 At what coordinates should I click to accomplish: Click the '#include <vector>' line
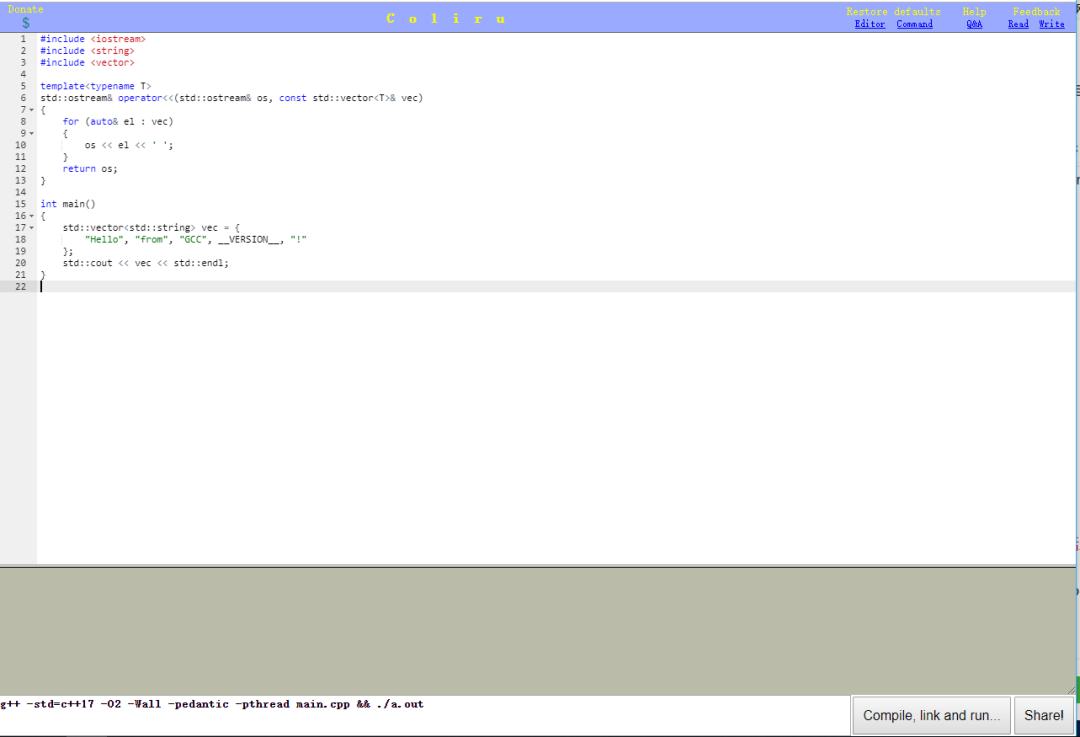coord(87,63)
